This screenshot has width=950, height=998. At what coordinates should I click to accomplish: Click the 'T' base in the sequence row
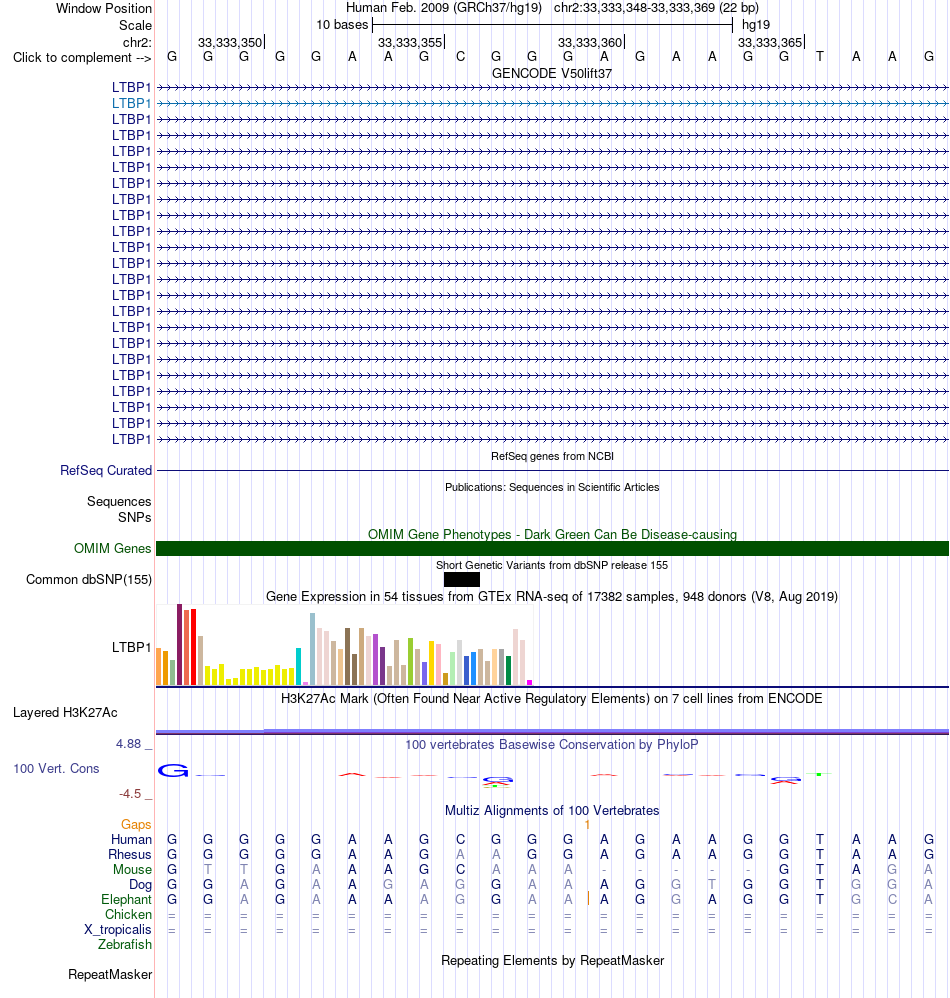[820, 57]
